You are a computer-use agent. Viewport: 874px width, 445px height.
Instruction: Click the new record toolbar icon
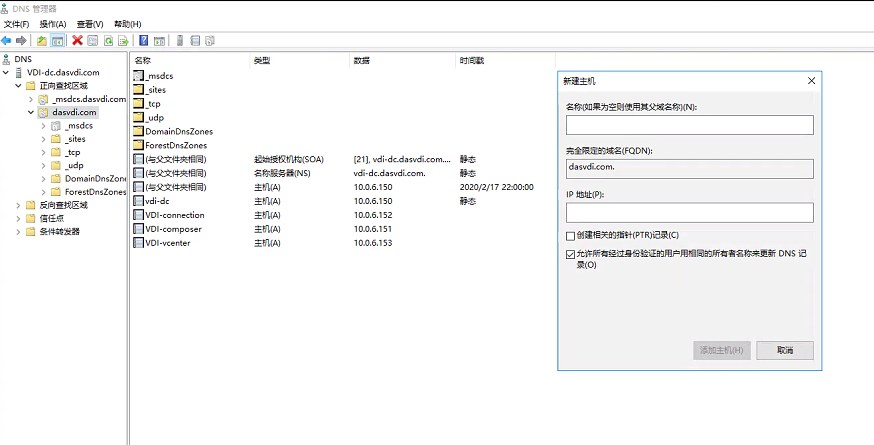(x=210, y=41)
